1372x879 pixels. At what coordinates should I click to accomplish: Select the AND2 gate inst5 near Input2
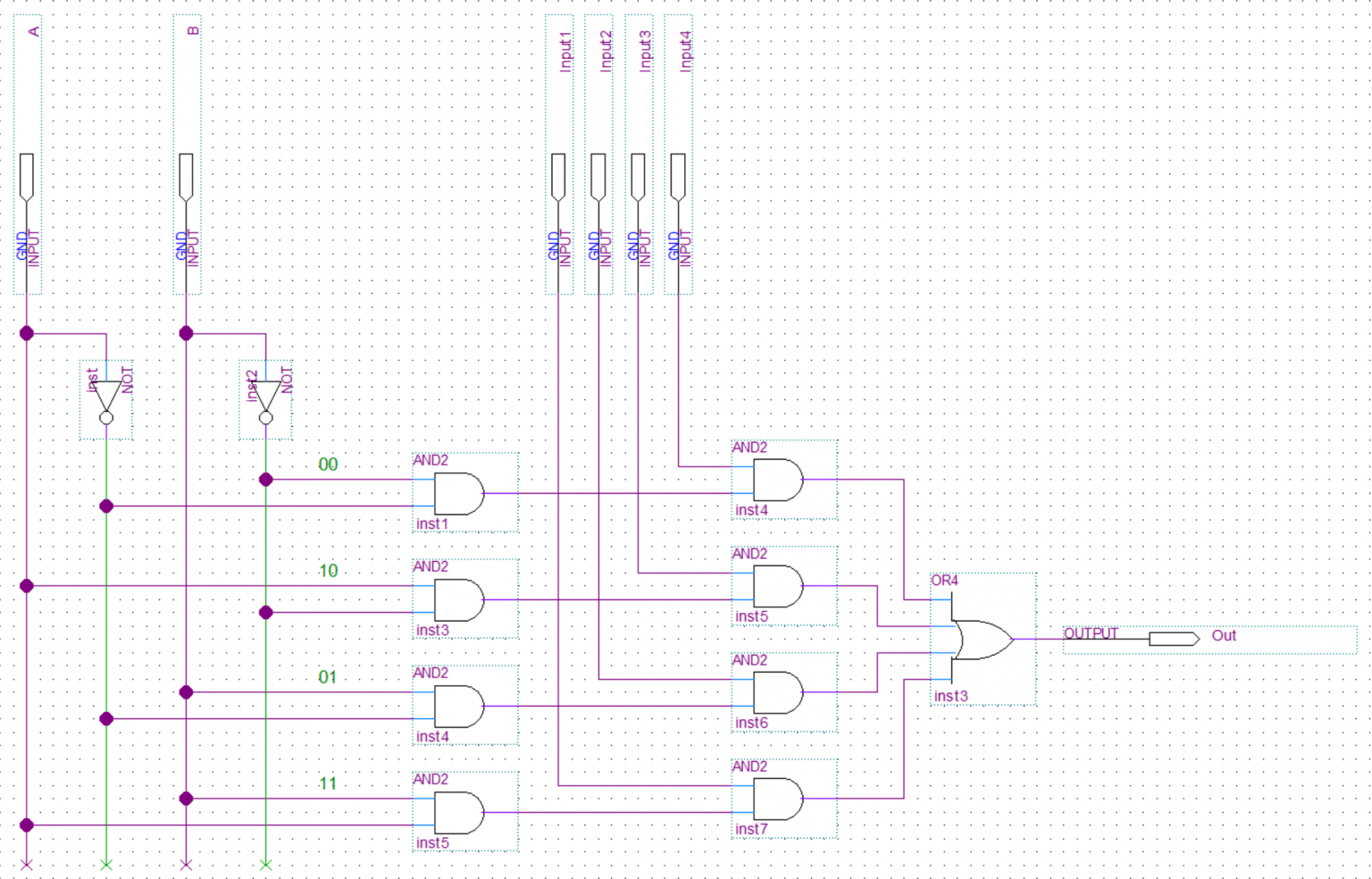click(777, 585)
